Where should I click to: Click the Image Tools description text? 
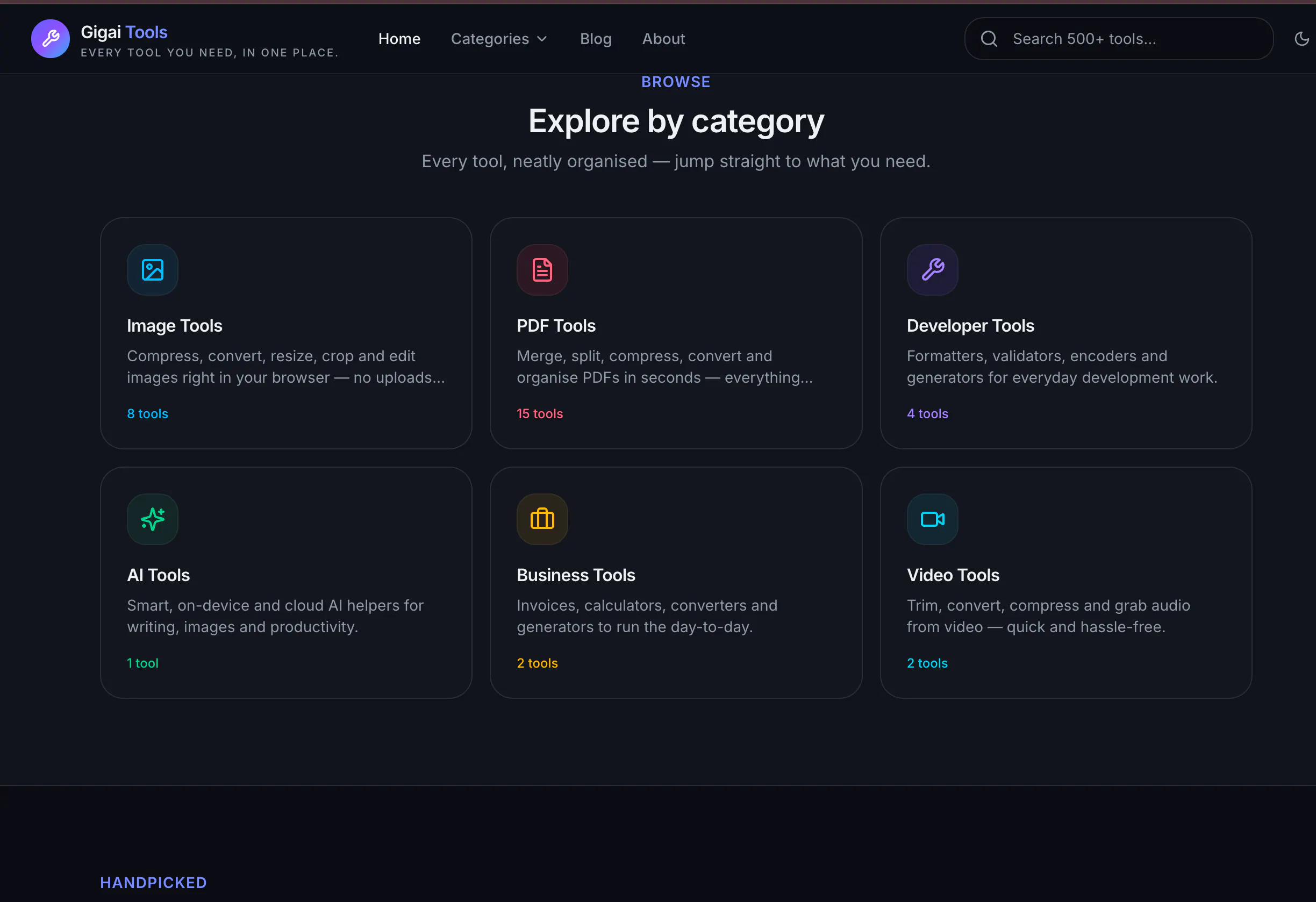tap(286, 367)
